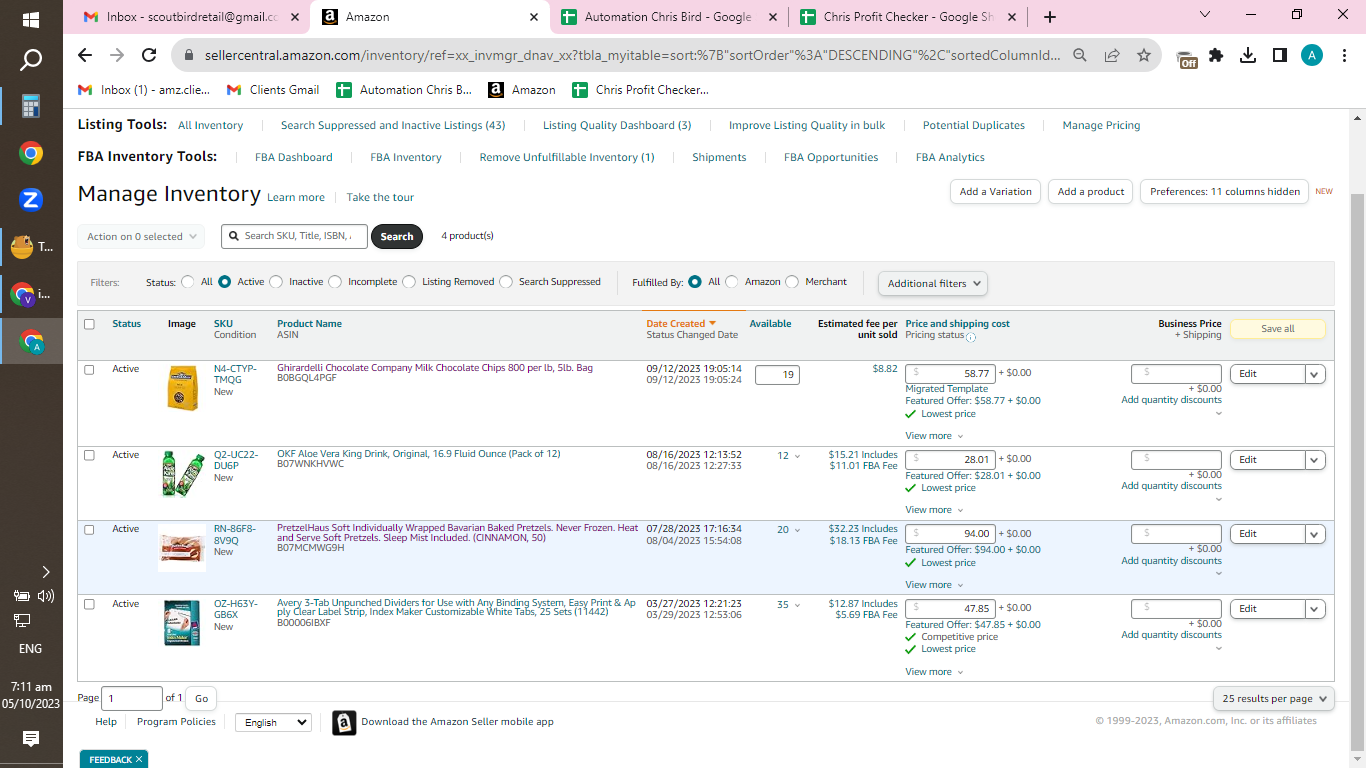Viewport: 1366px width, 768px height.
Task: Check the select-all checkbox in table header
Action: 90,324
